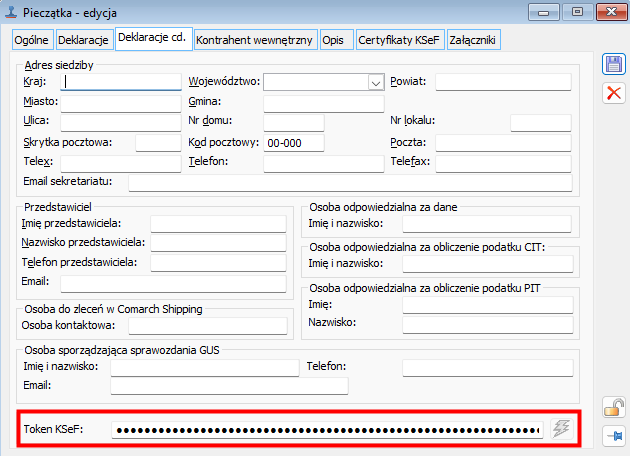Select the Załączniki tab
Image resolution: width=630 pixels, height=456 pixels.
(473, 40)
